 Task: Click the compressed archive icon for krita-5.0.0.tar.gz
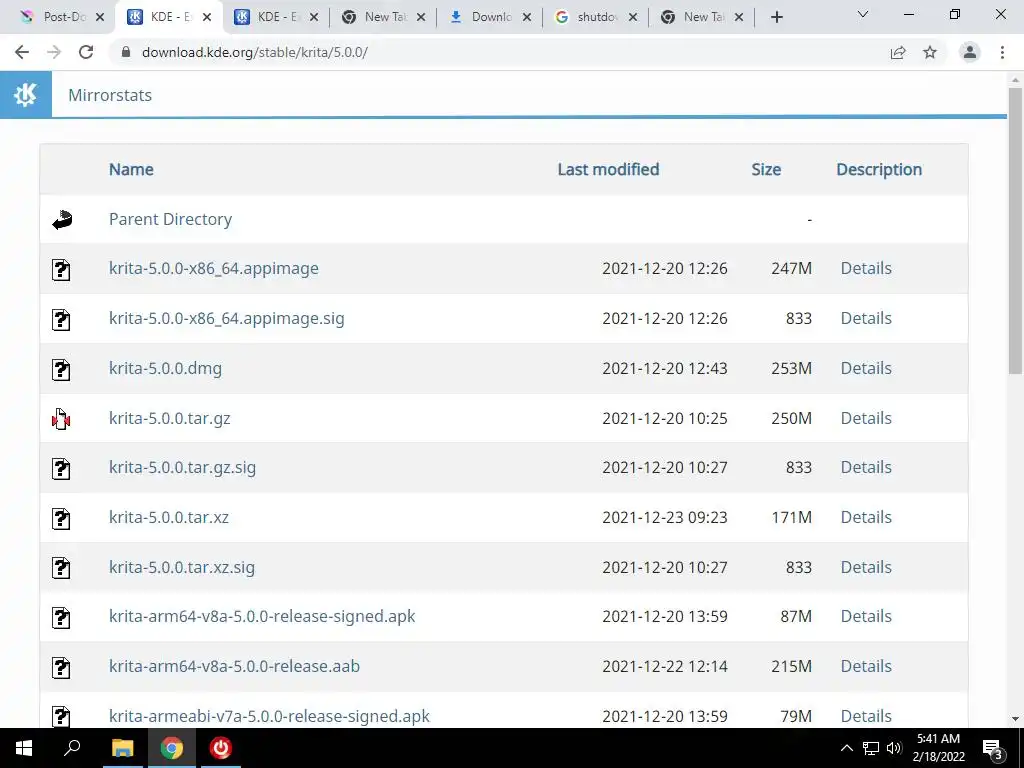click(61, 419)
